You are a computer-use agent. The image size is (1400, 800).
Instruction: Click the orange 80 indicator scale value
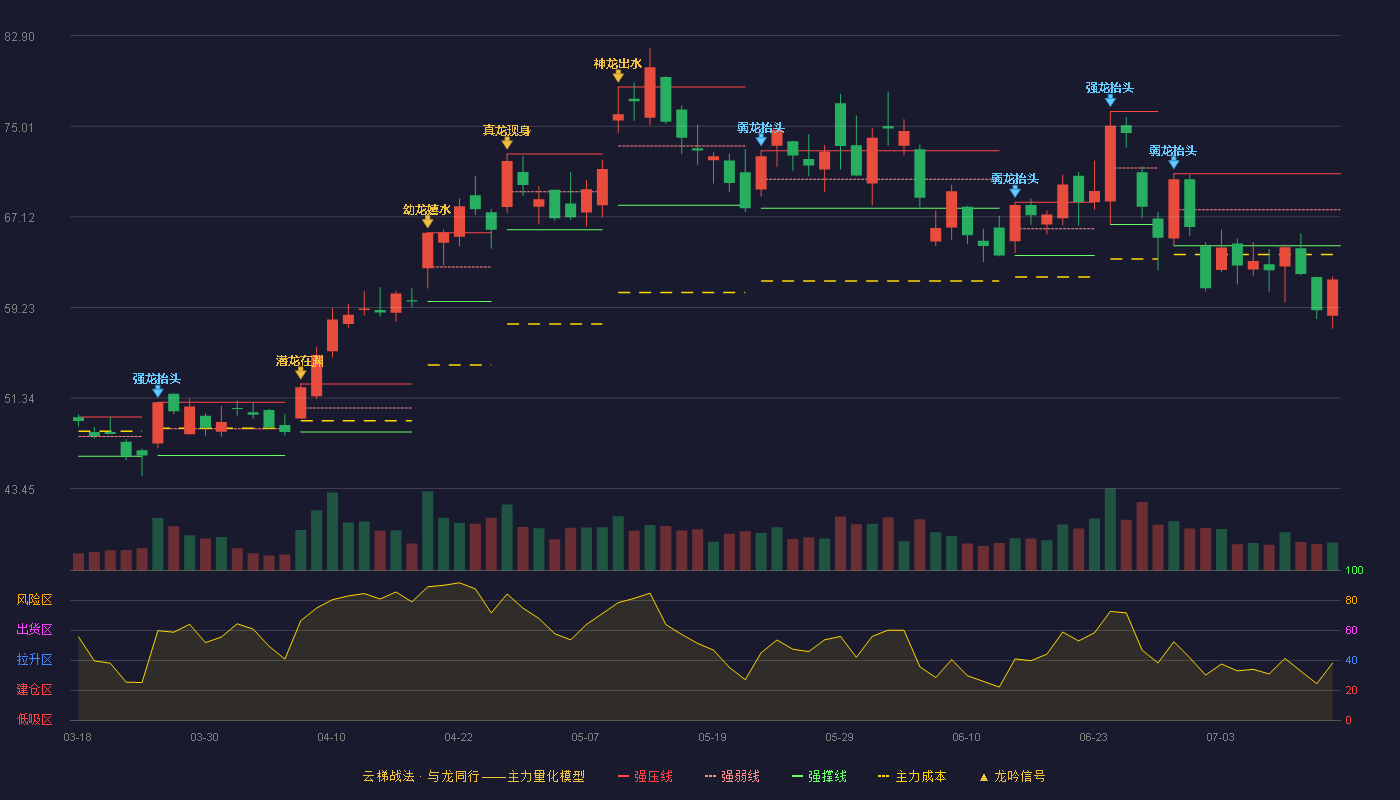(1351, 601)
